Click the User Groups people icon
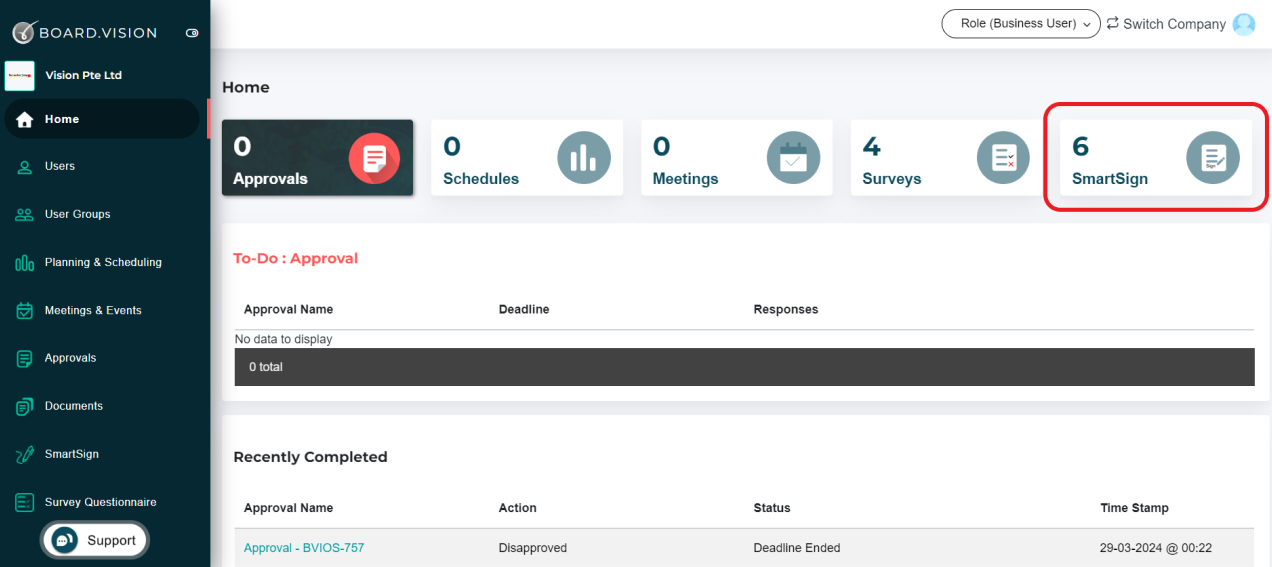Image resolution: width=1272 pixels, height=567 pixels. click(25, 215)
